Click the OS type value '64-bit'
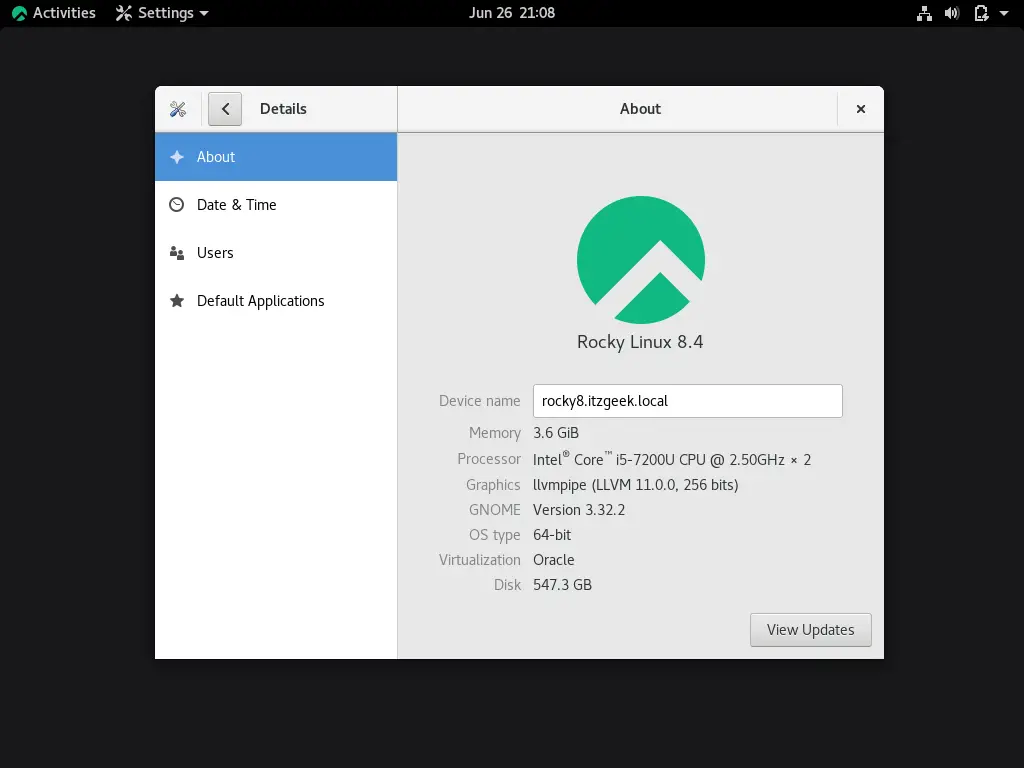The width and height of the screenshot is (1024, 768). point(552,535)
